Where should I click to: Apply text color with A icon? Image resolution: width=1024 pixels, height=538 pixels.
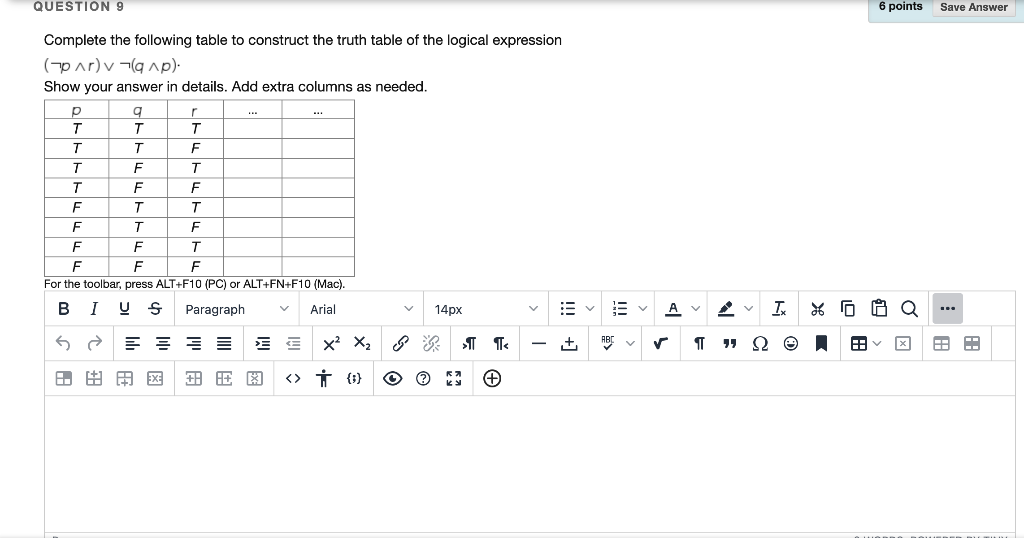673,309
